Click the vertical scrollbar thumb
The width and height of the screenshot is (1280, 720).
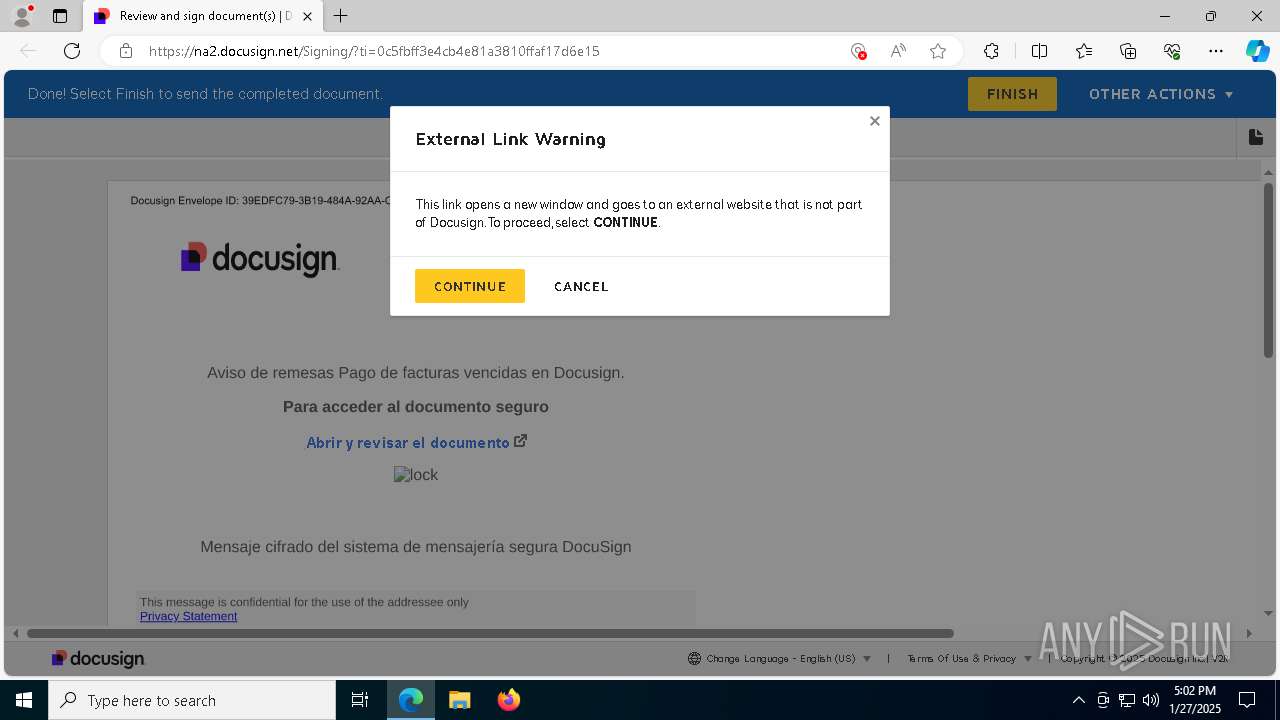click(x=1268, y=270)
